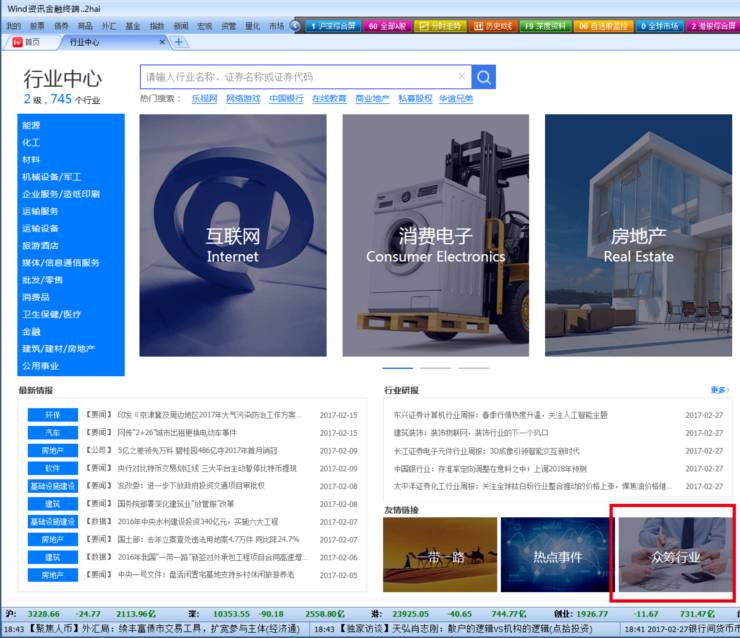
Task: Click the industry name search input field
Action: (300, 77)
